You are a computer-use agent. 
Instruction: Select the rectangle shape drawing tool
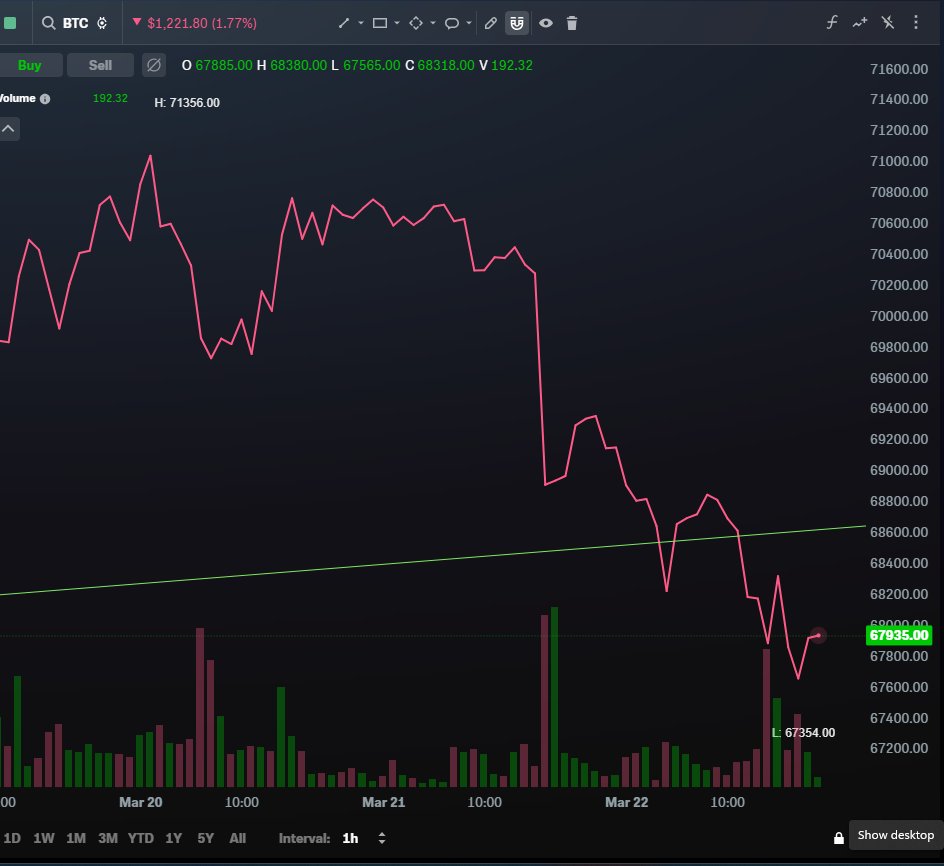[380, 23]
